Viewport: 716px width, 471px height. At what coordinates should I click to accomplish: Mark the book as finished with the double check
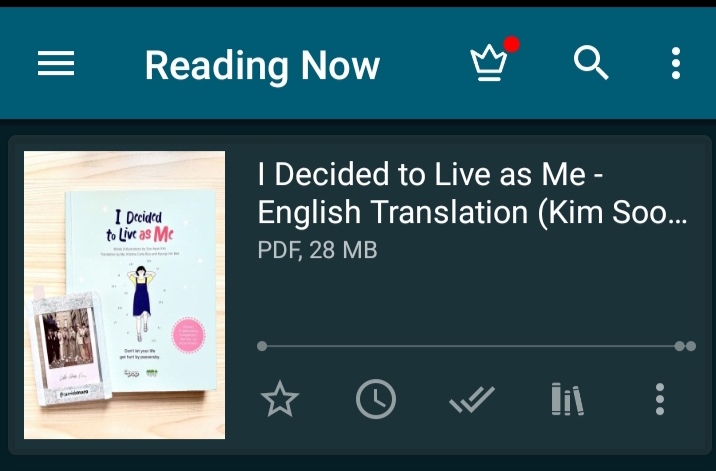tap(471, 400)
